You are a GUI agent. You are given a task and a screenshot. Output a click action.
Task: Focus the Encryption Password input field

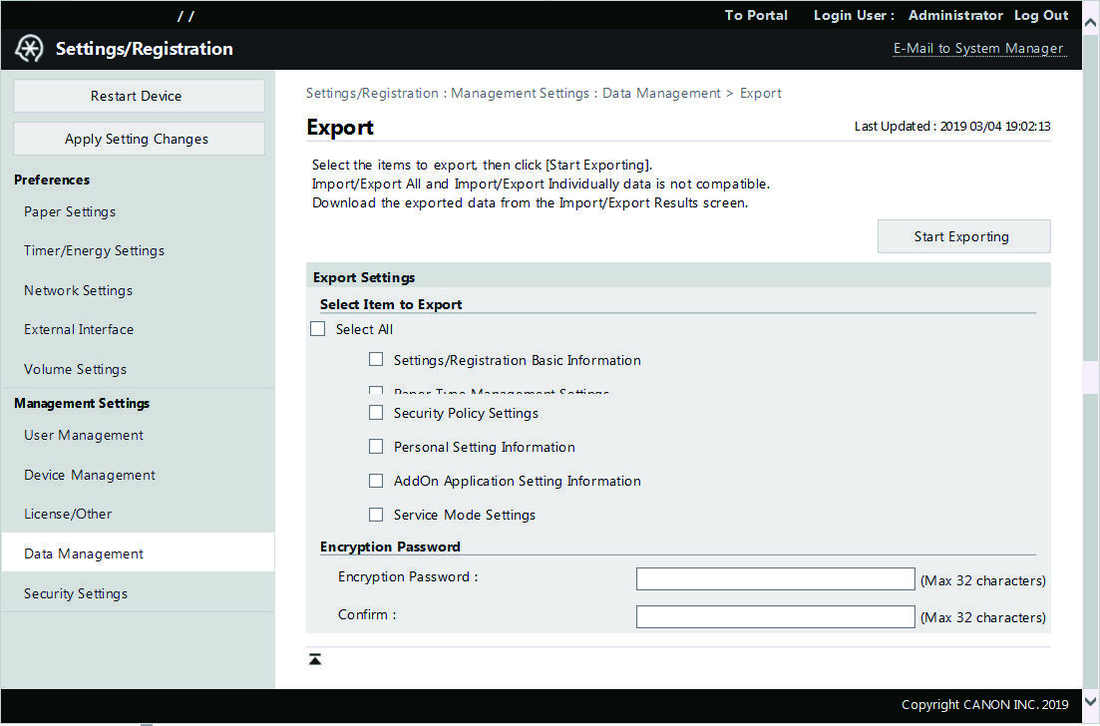pyautogui.click(x=775, y=579)
